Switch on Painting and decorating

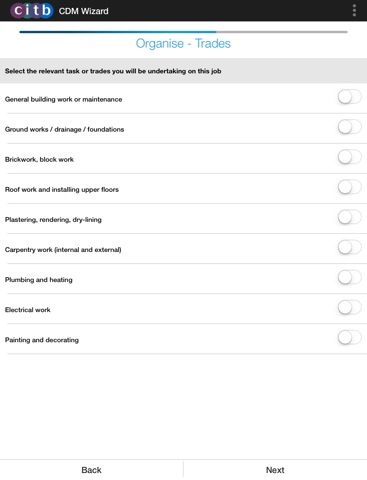(349, 338)
